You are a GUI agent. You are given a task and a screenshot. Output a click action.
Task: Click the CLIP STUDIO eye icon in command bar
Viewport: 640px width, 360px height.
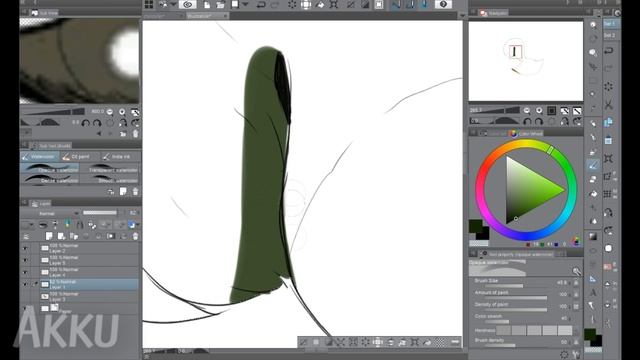click(188, 4)
